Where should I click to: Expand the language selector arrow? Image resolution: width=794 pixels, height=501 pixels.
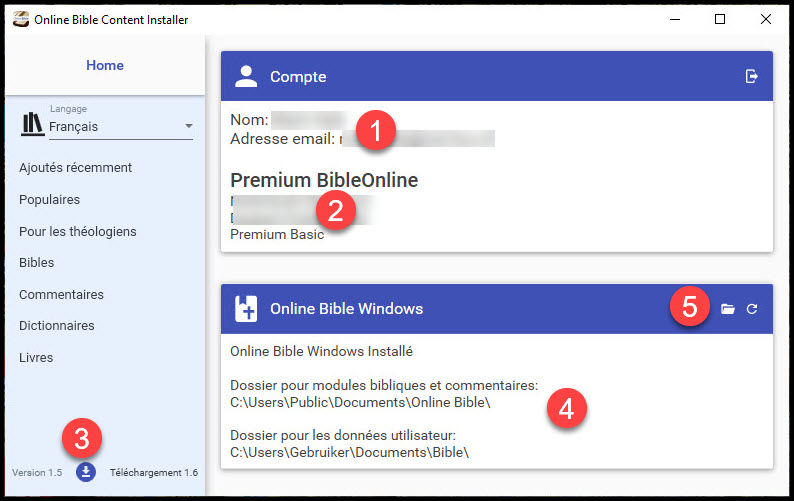click(x=188, y=126)
